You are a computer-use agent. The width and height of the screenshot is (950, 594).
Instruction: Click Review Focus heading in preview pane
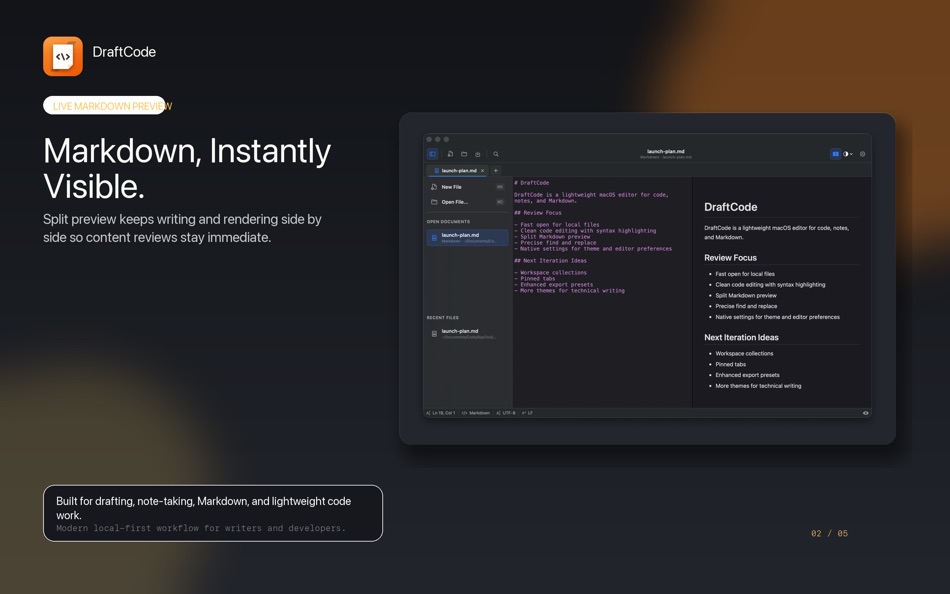click(730, 258)
